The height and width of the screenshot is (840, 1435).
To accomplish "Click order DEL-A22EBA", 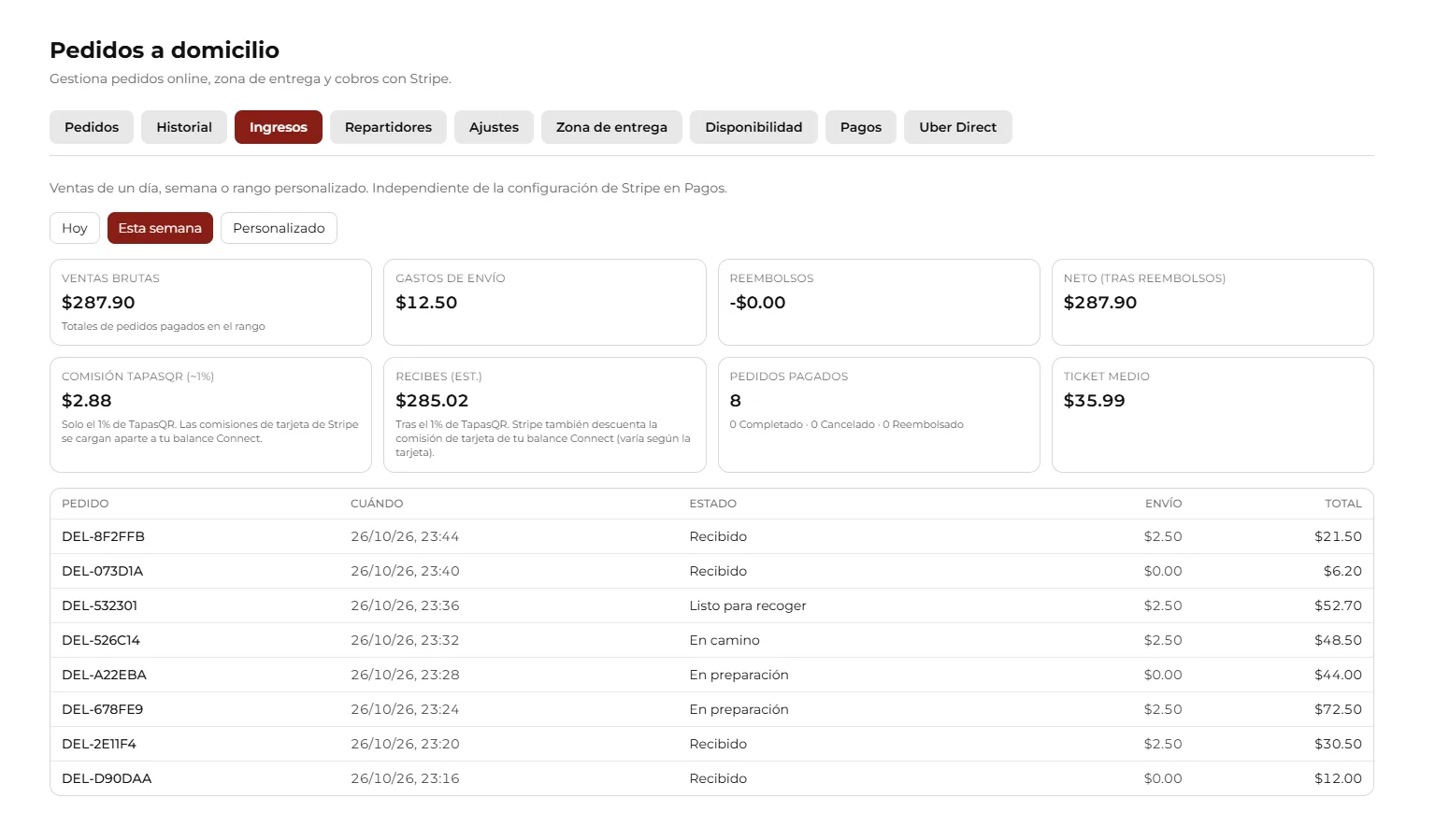I will click(104, 675).
